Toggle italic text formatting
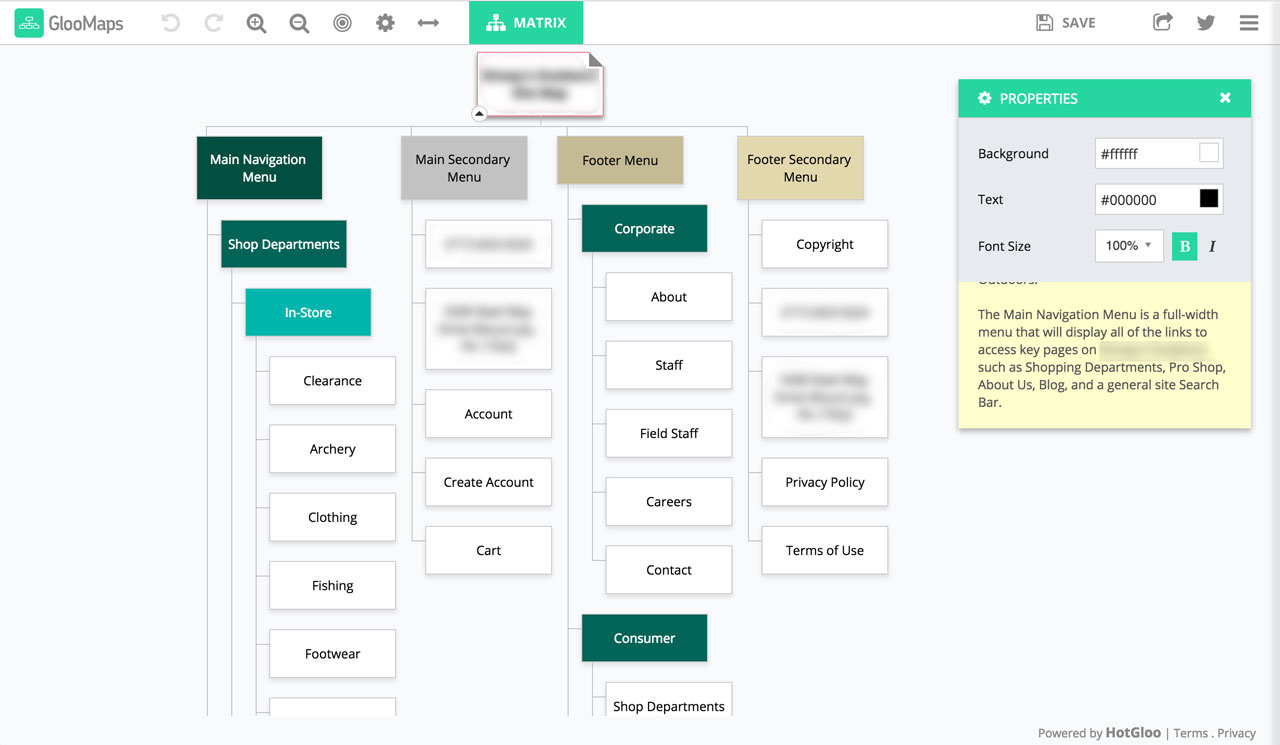Image resolution: width=1280 pixels, height=745 pixels. 1212,246
